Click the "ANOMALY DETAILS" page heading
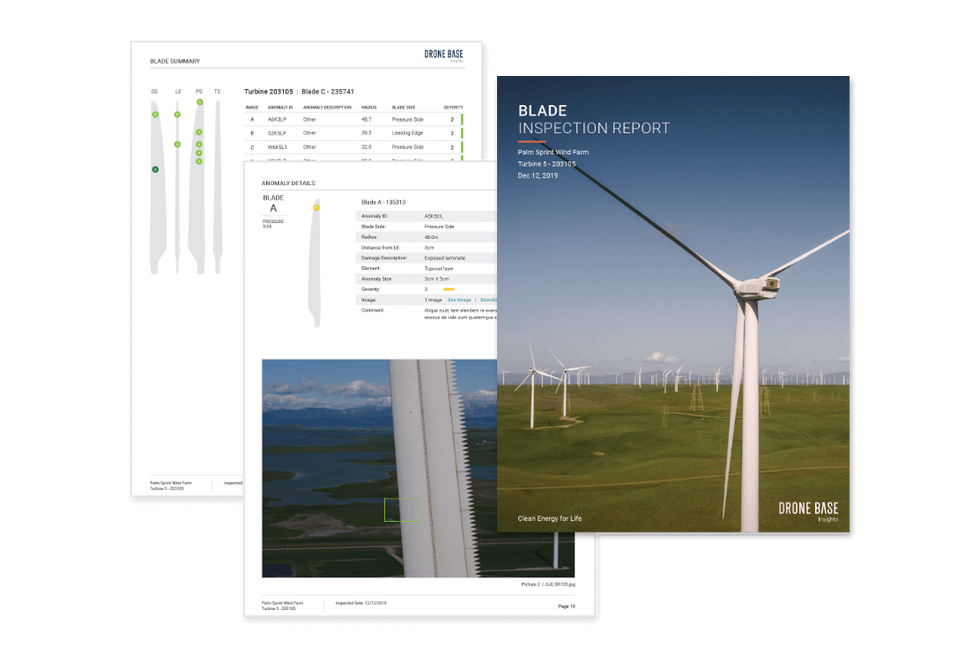 pos(288,183)
